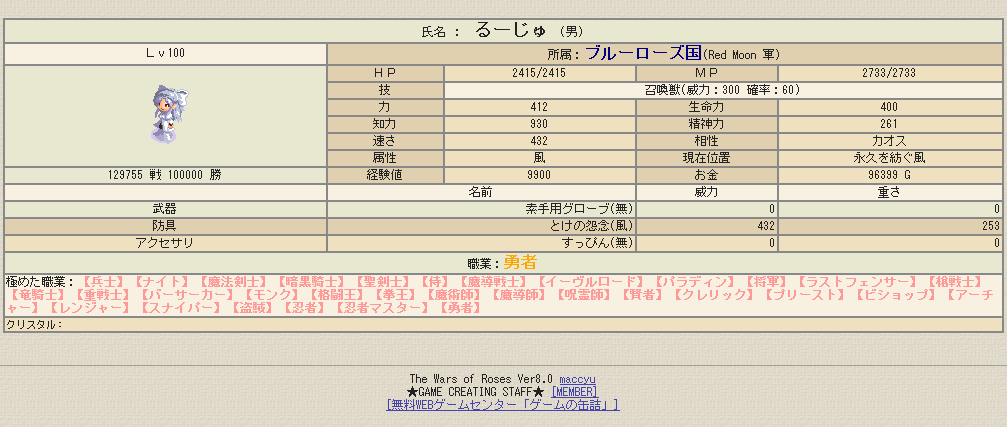Click the current job 勇者 in orange

point(520,263)
